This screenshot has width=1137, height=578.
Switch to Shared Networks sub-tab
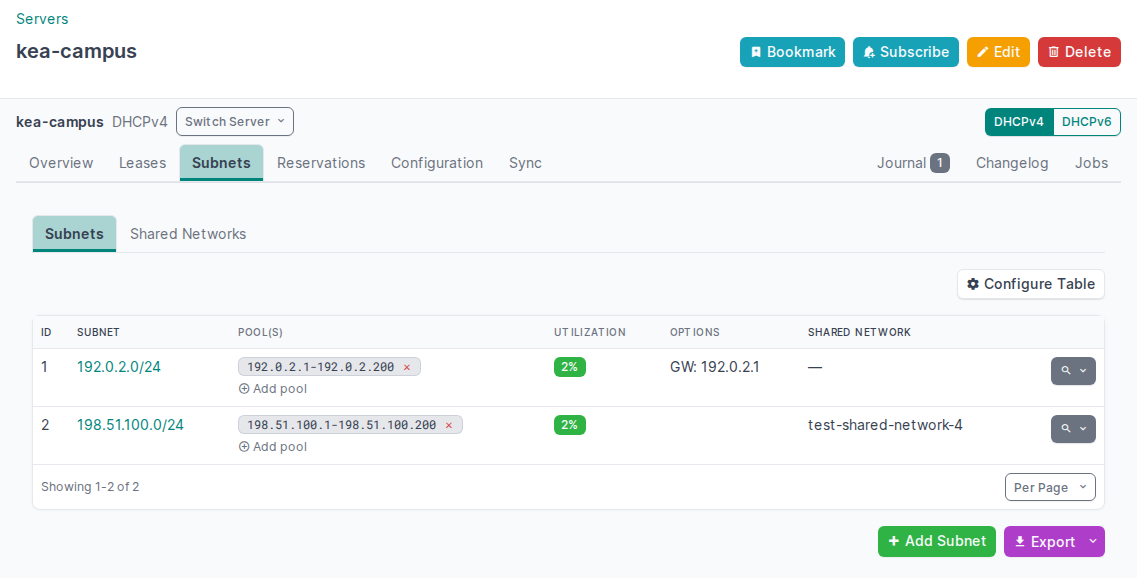pyautogui.click(x=188, y=234)
